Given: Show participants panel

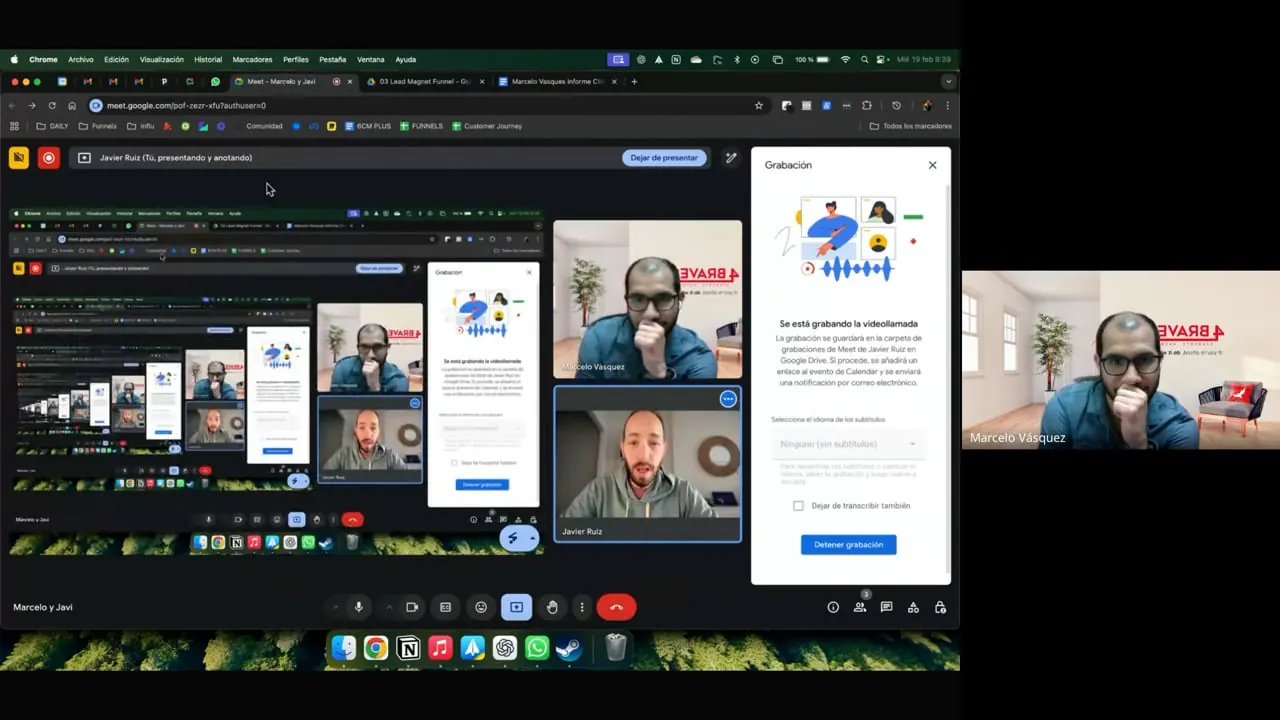Looking at the screenshot, I should coord(860,607).
